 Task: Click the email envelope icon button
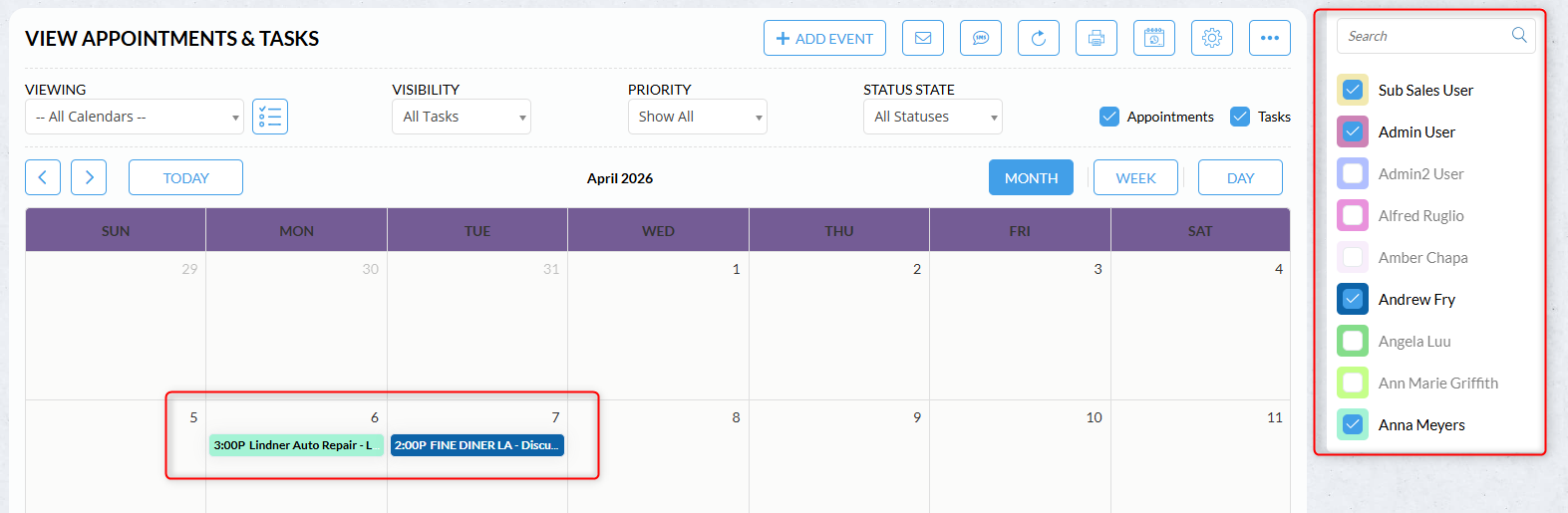923,38
